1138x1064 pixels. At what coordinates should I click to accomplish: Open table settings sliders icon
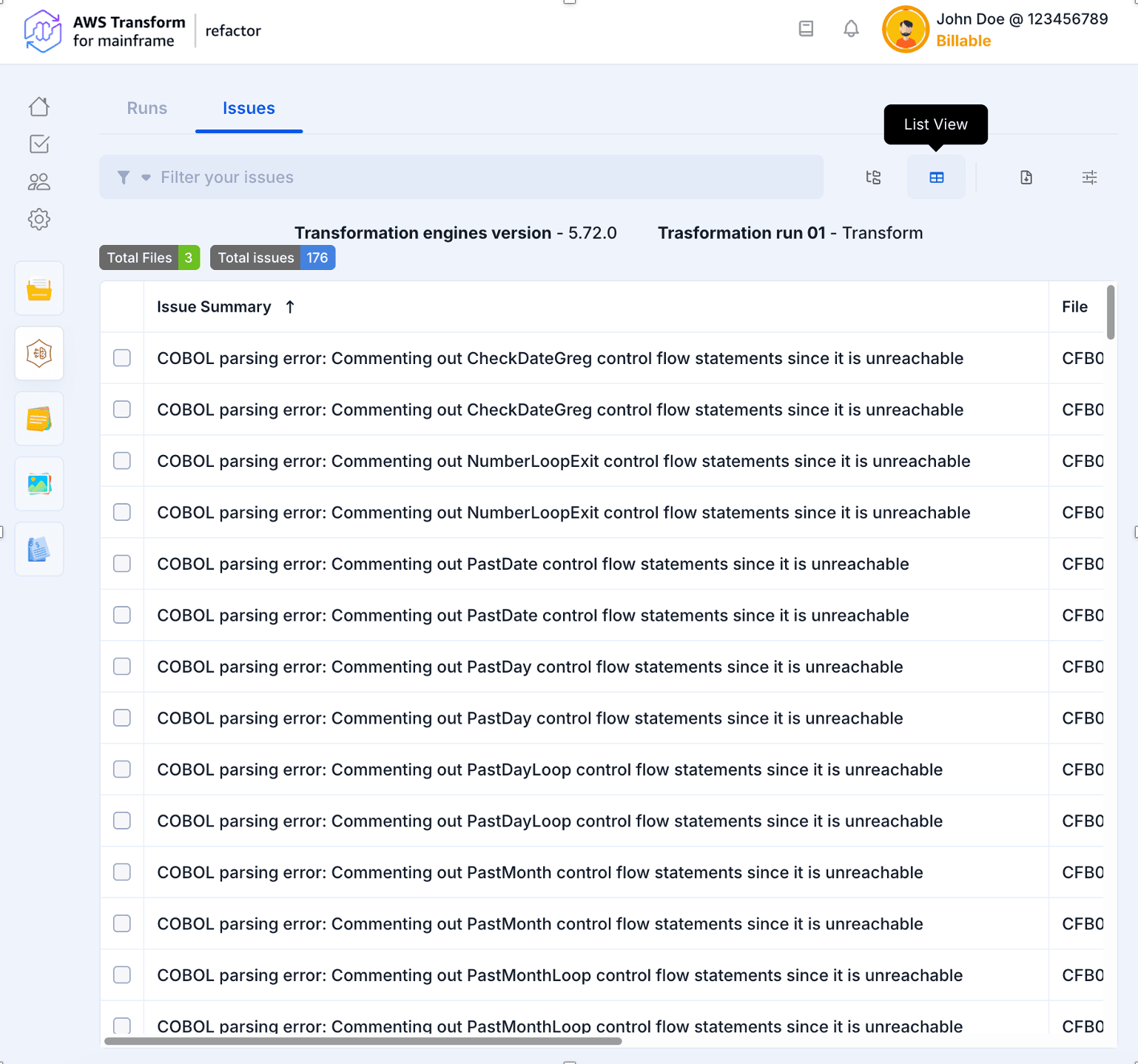click(x=1089, y=178)
